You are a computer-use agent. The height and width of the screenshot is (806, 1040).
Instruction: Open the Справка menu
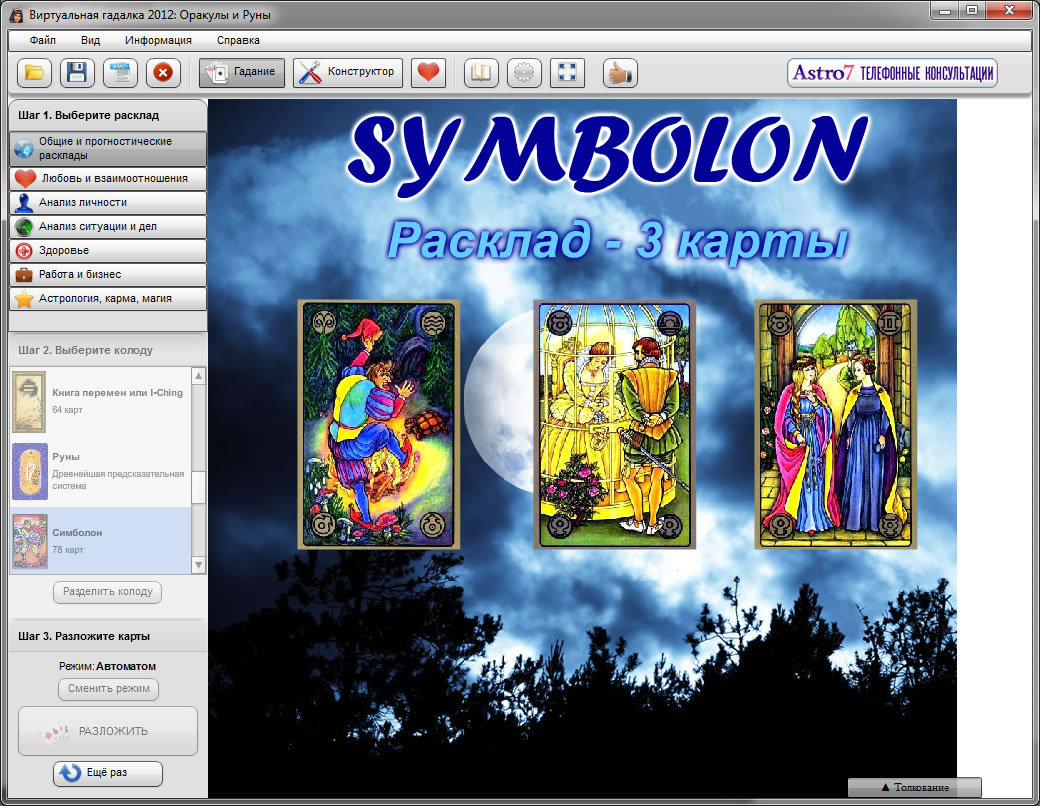pyautogui.click(x=238, y=40)
